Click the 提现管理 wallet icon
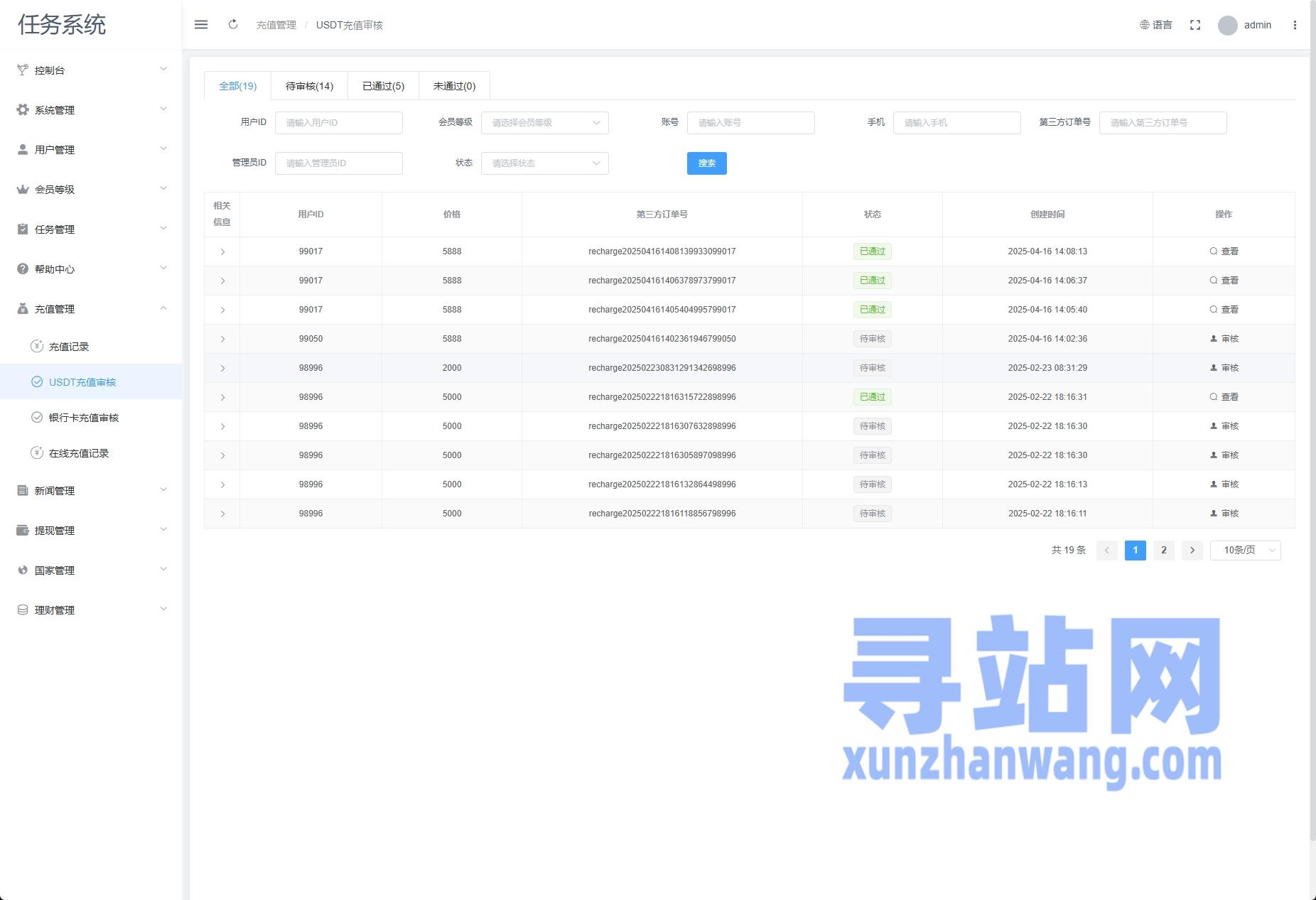Screen dimensions: 1316x900 click(23, 531)
